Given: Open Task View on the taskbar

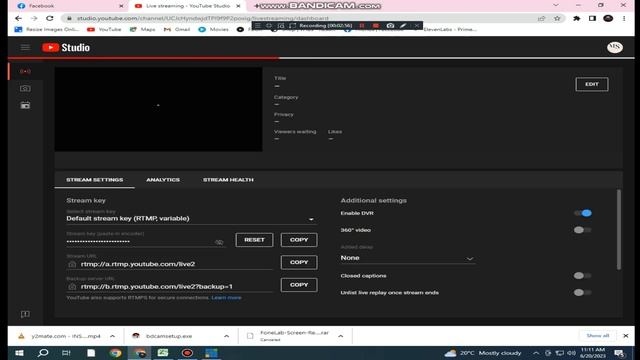Looking at the screenshot, I should (x=66, y=353).
